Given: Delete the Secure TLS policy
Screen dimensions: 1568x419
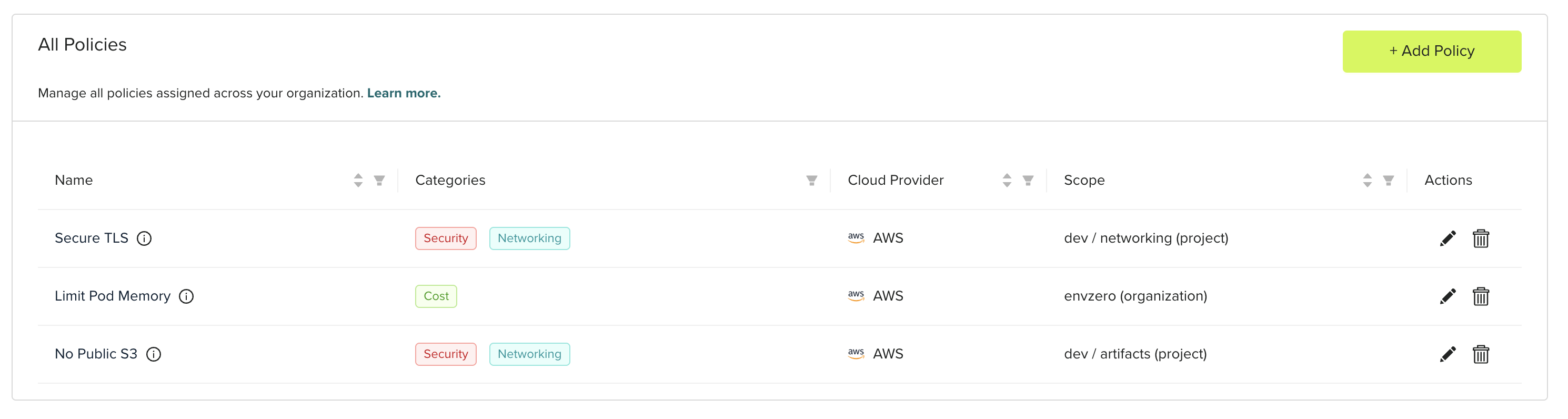Looking at the screenshot, I should pyautogui.click(x=1480, y=238).
